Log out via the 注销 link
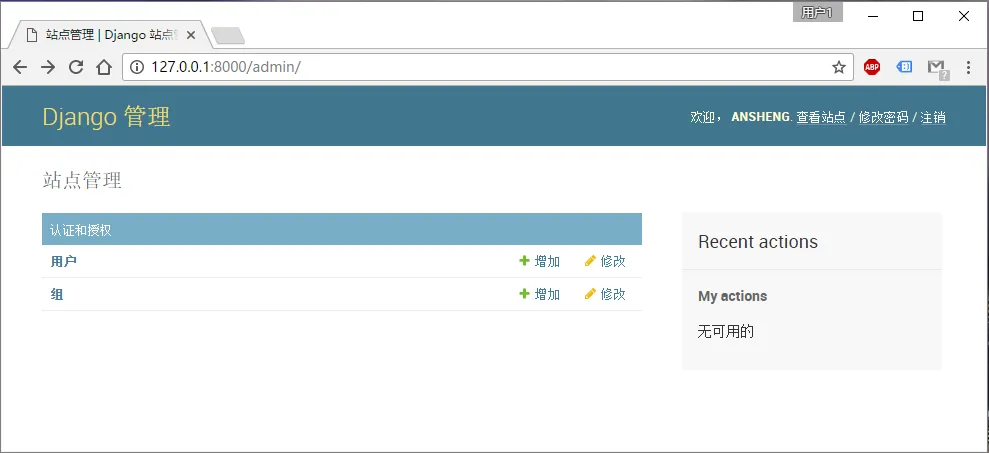The image size is (989, 453). pos(933,117)
